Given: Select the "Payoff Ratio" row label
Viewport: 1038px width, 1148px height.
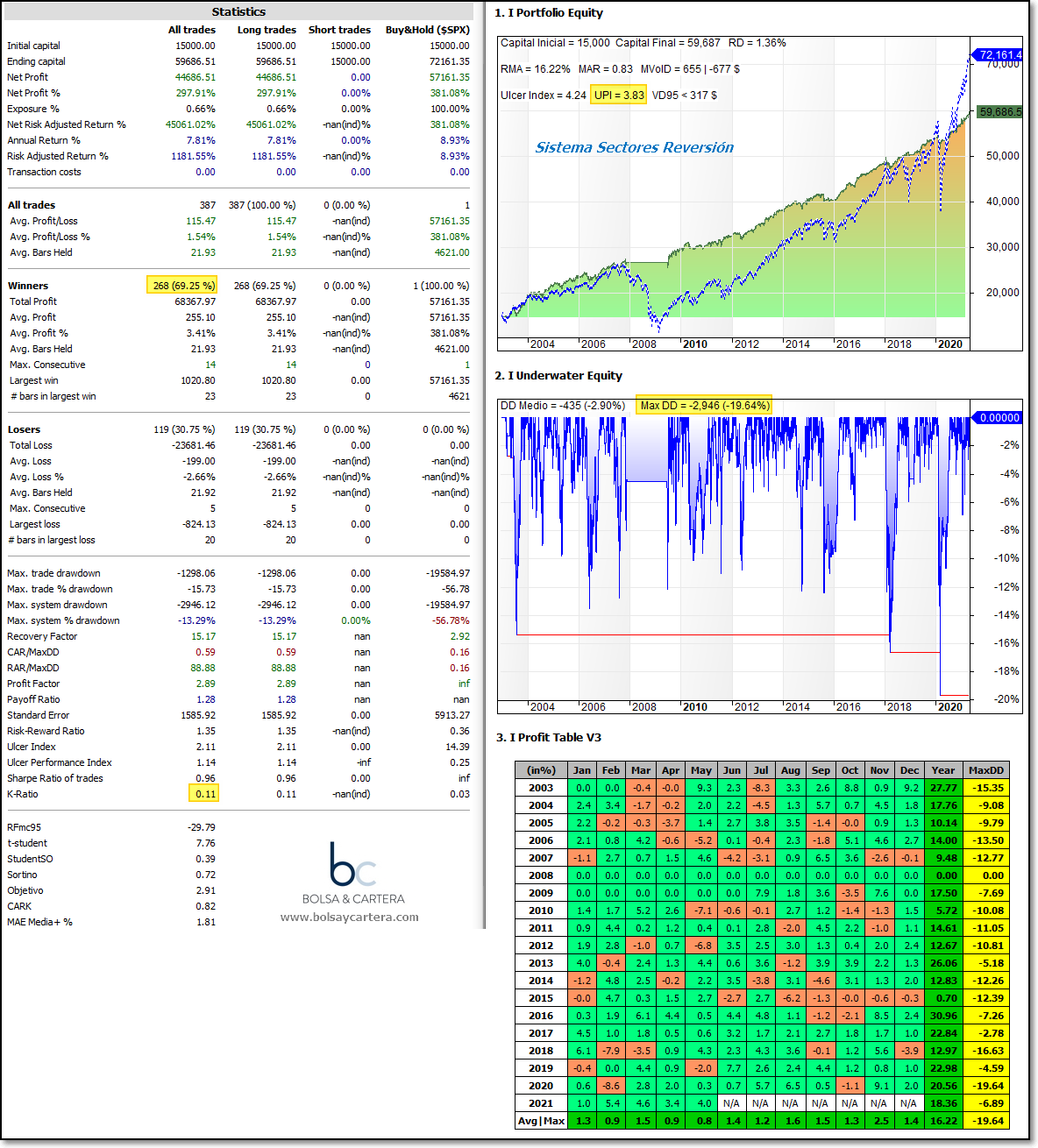Looking at the screenshot, I should point(33,699).
